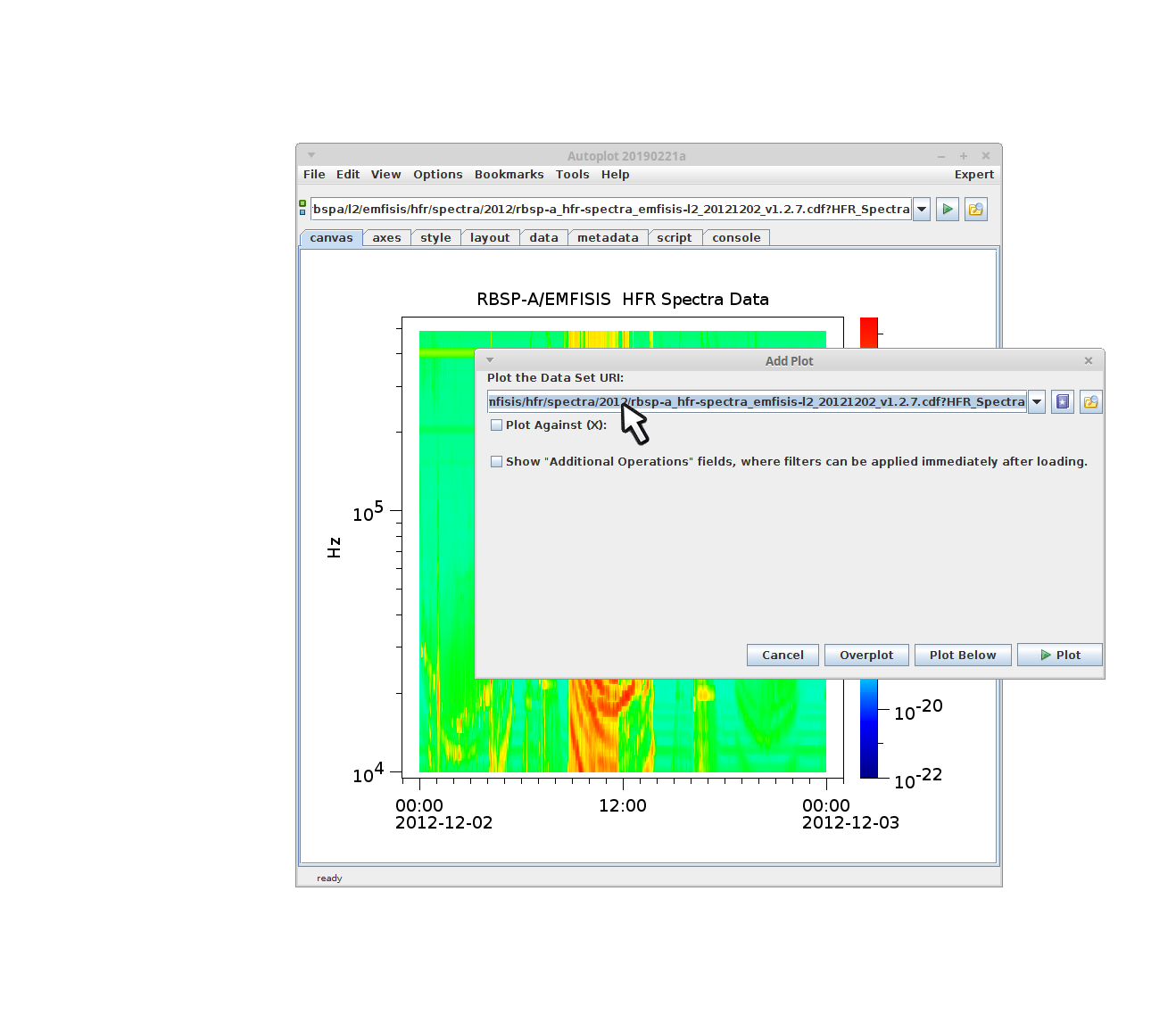The height and width of the screenshot is (1031, 1176).
Task: Open the Bookmarks menu
Action: [509, 175]
